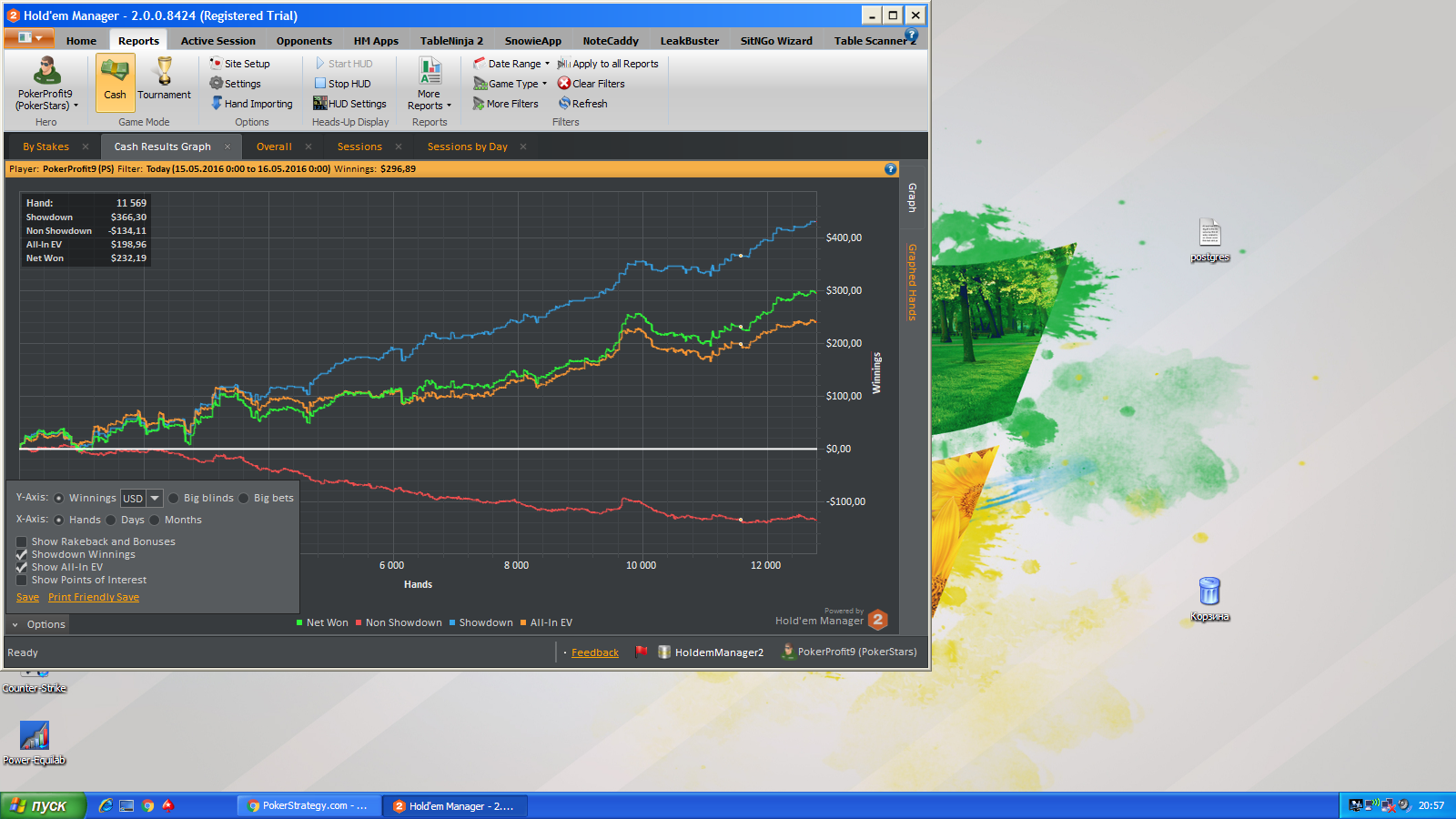Enable Show Points of Interest
The height and width of the screenshot is (819, 1456).
(x=22, y=580)
